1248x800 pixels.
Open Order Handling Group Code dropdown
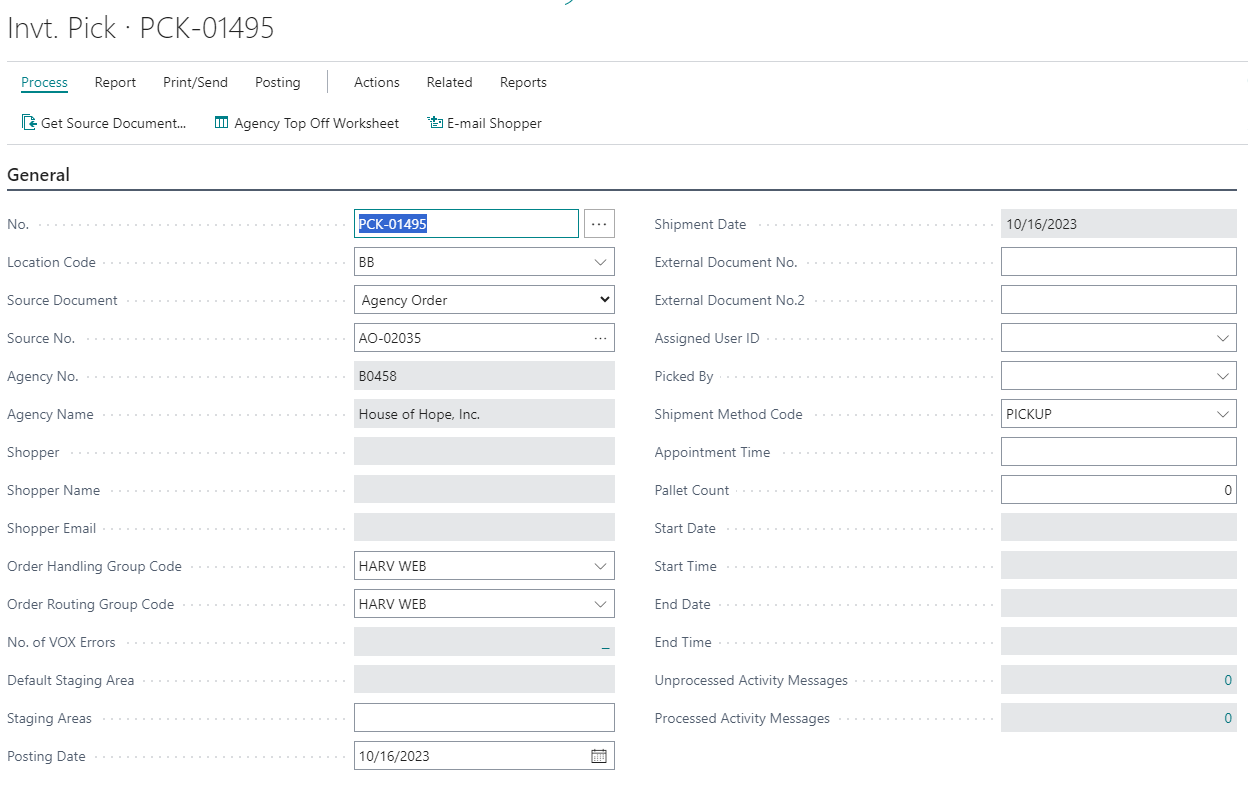[600, 566]
